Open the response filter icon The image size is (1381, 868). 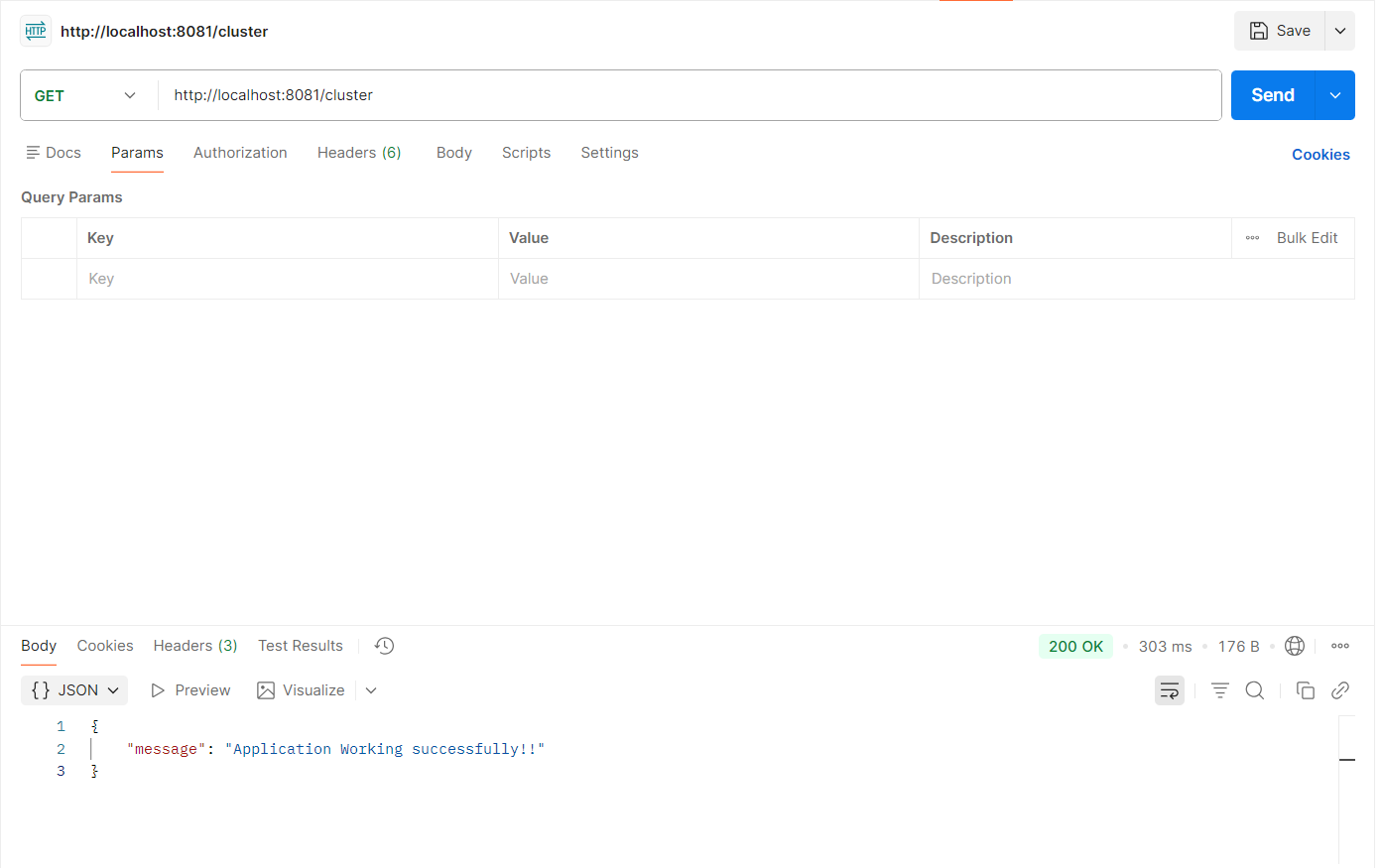pos(1220,690)
